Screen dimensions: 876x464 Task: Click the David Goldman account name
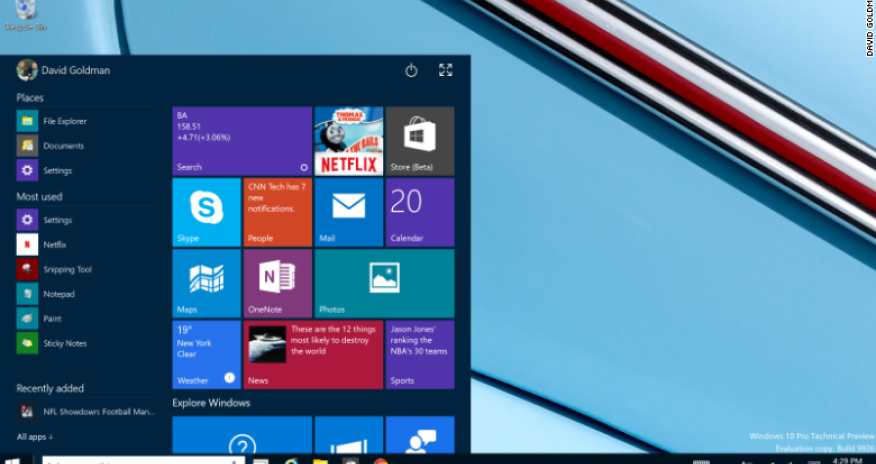[x=75, y=70]
